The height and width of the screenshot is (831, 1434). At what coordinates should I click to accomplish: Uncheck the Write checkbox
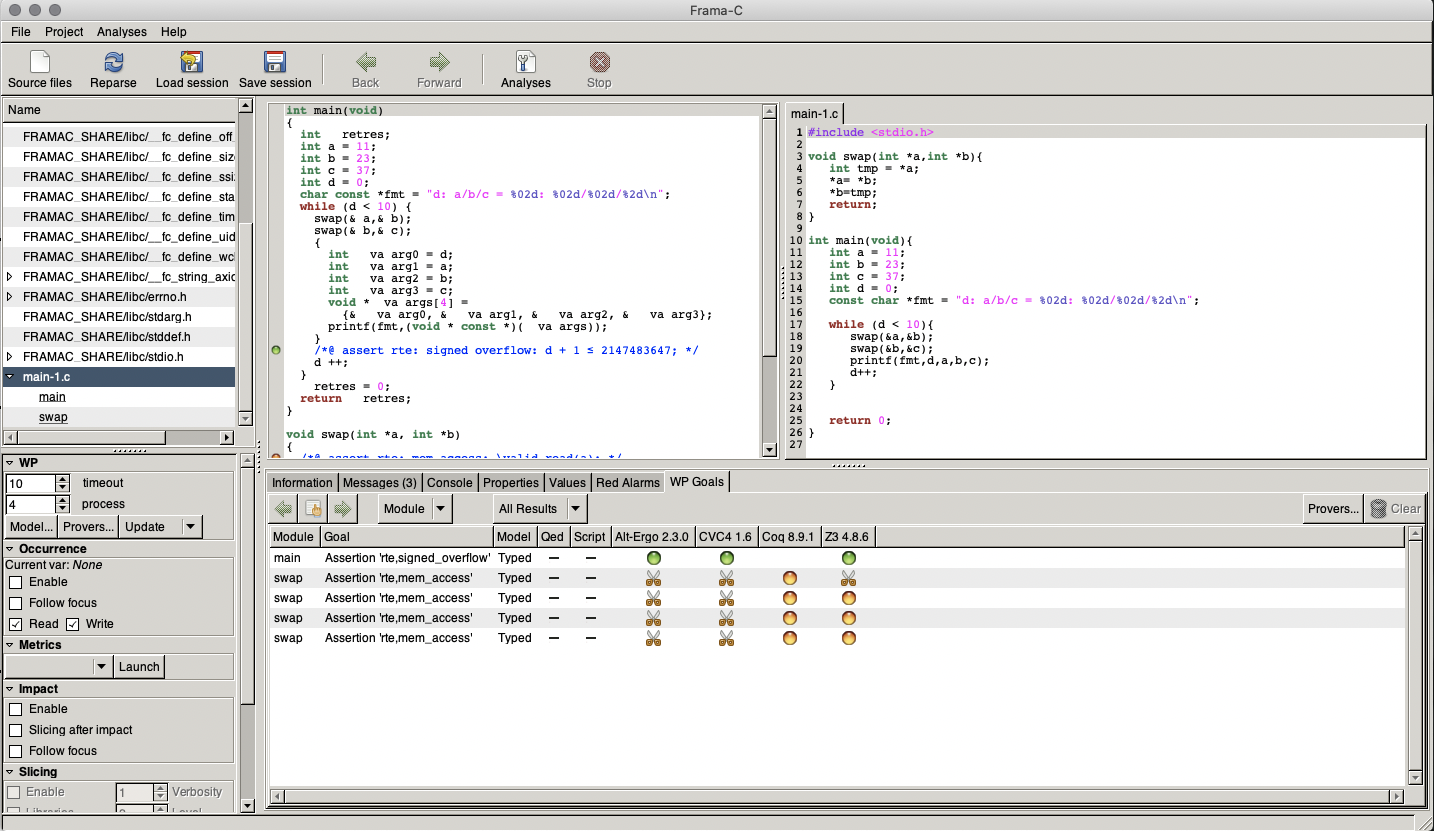pyautogui.click(x=72, y=624)
